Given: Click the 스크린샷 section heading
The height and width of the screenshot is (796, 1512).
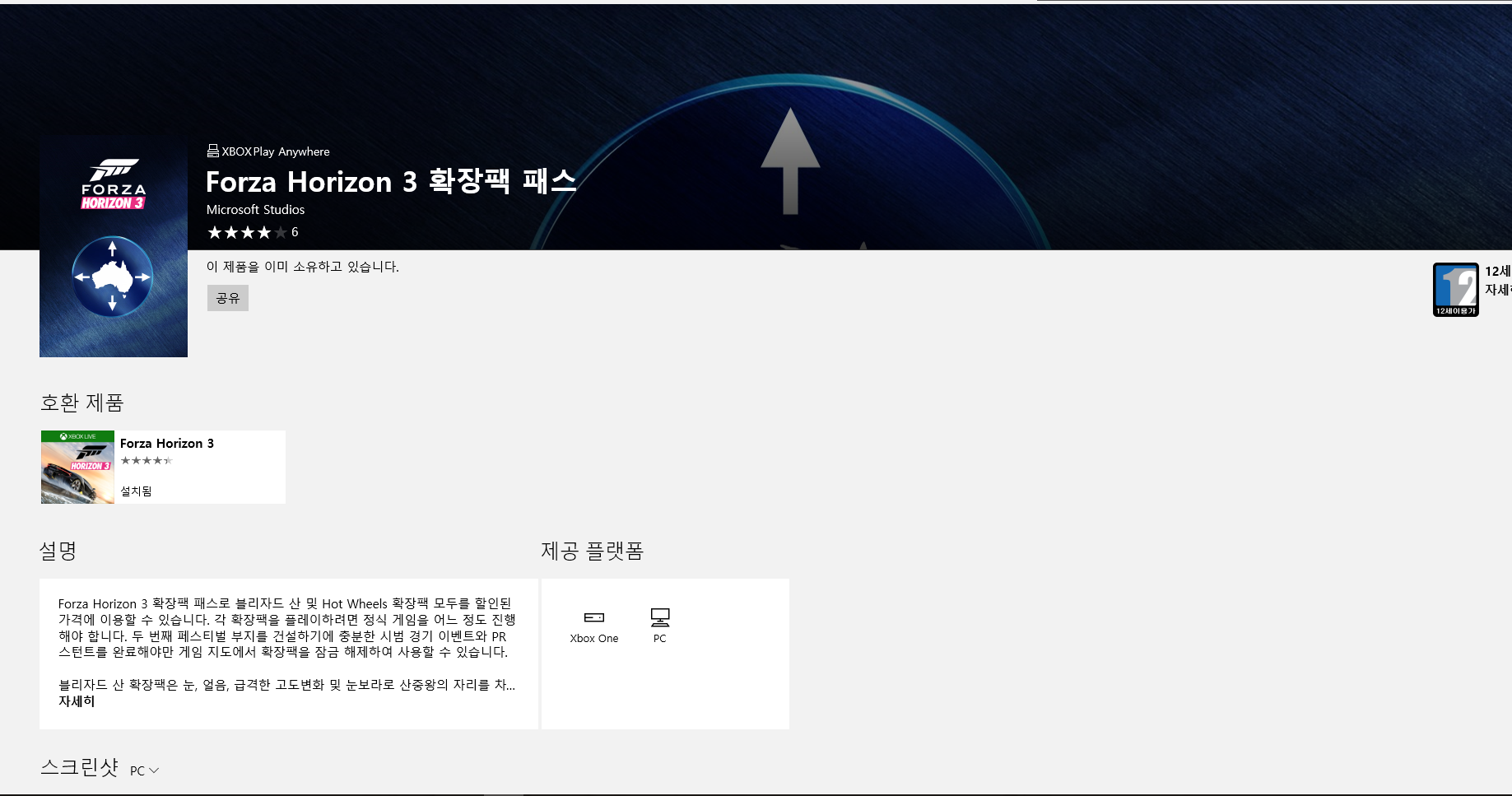Looking at the screenshot, I should pyautogui.click(x=80, y=767).
